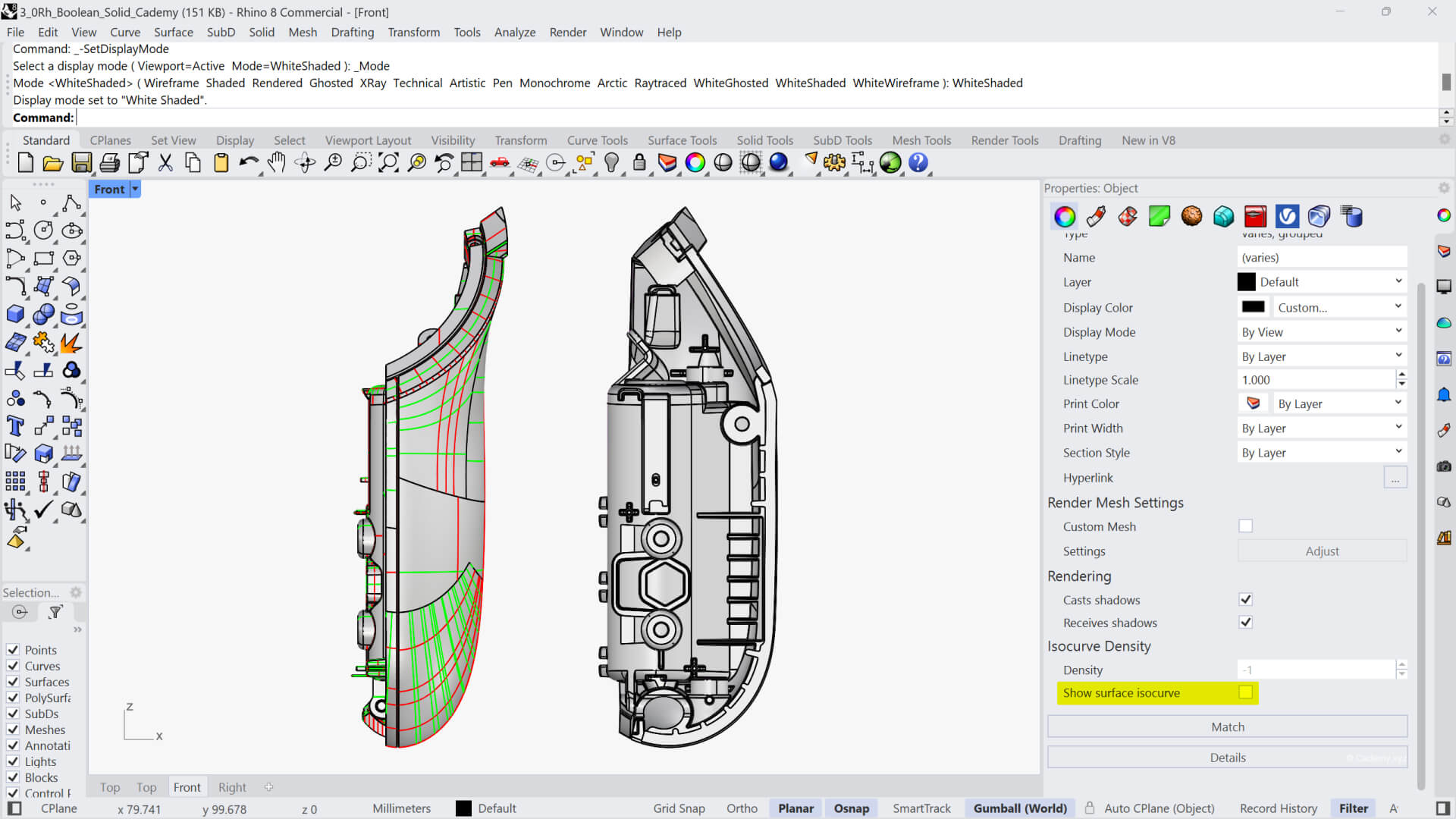The height and width of the screenshot is (819, 1456).
Task: Enable the Custom Mesh checkbox
Action: pos(1245,526)
